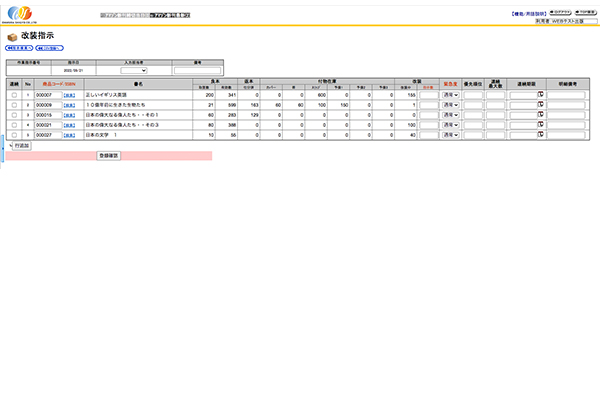The height and width of the screenshot is (400, 600).
Task: Tick the checkbox for product 000027
Action: [x=14, y=135]
